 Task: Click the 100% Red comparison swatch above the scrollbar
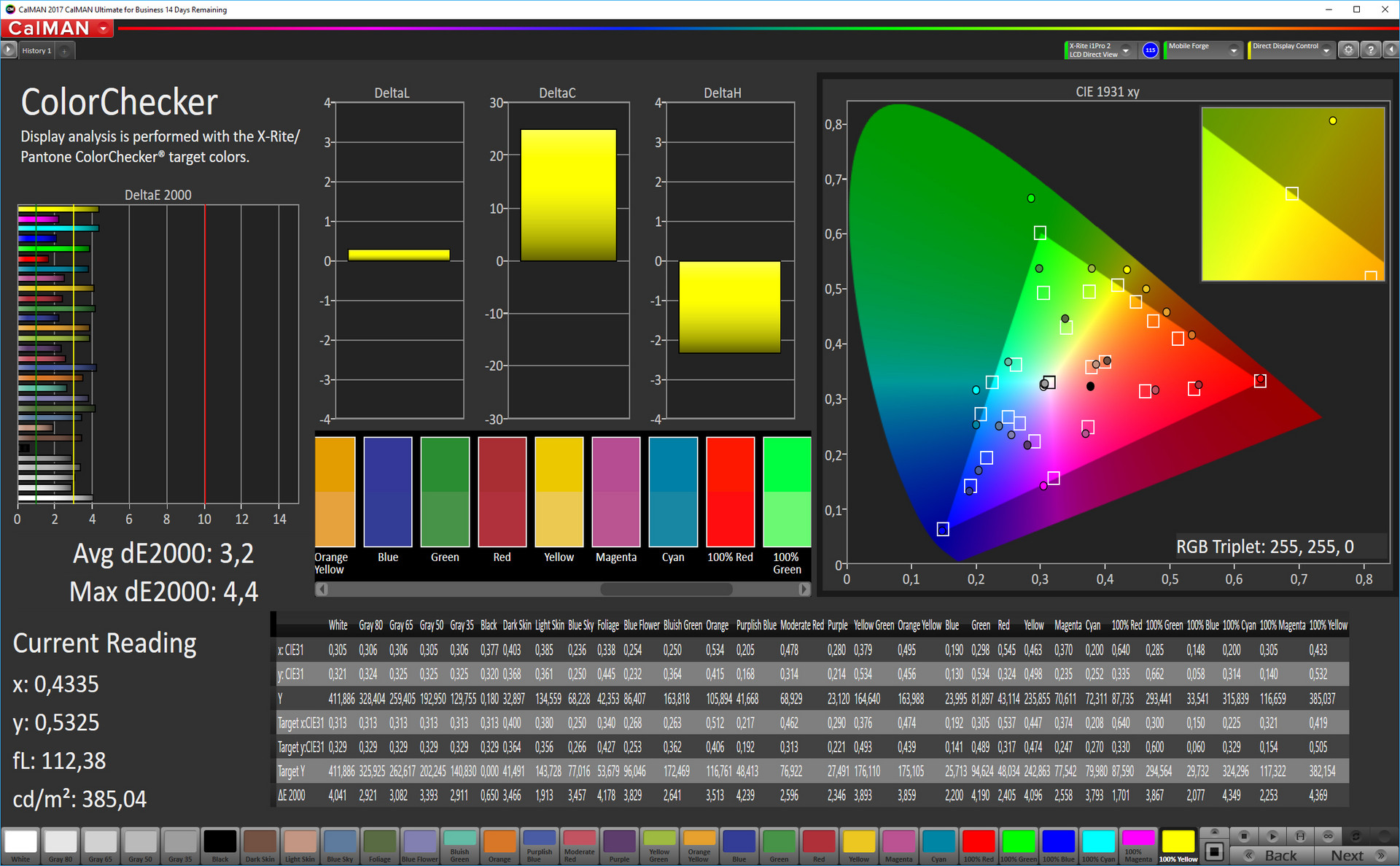coord(730,492)
